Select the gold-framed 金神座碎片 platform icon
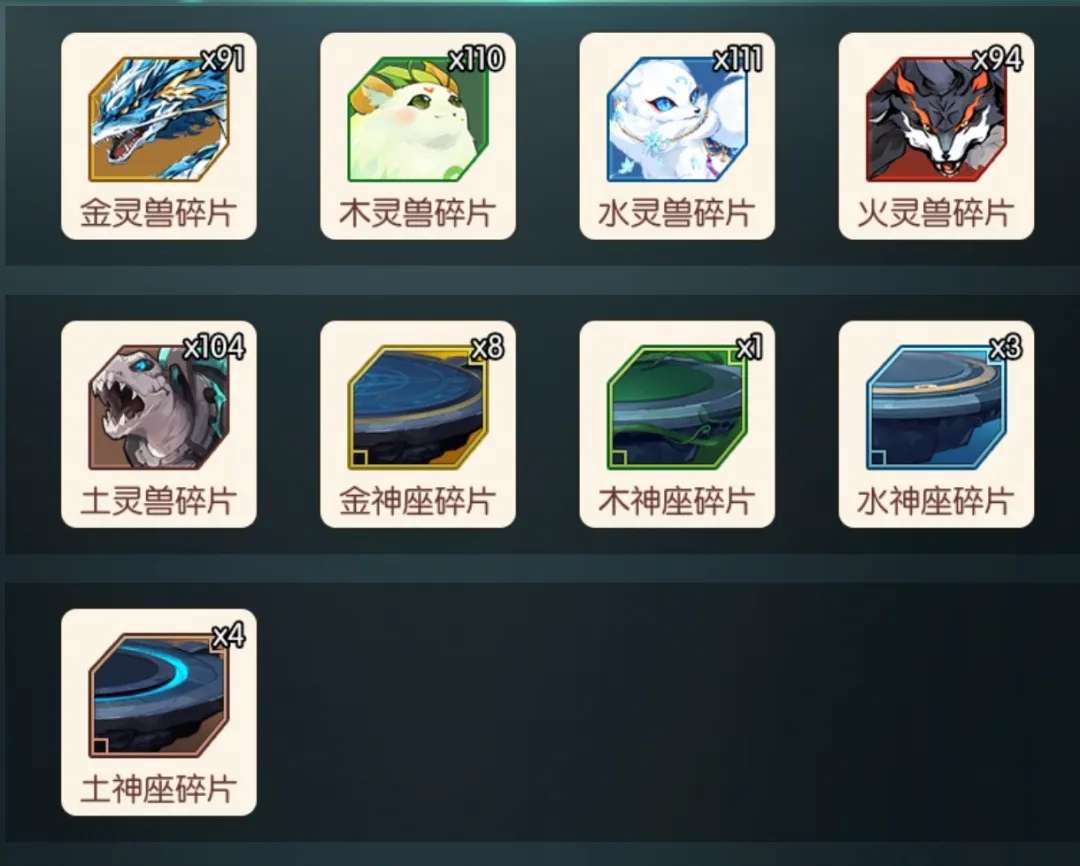 (x=417, y=407)
